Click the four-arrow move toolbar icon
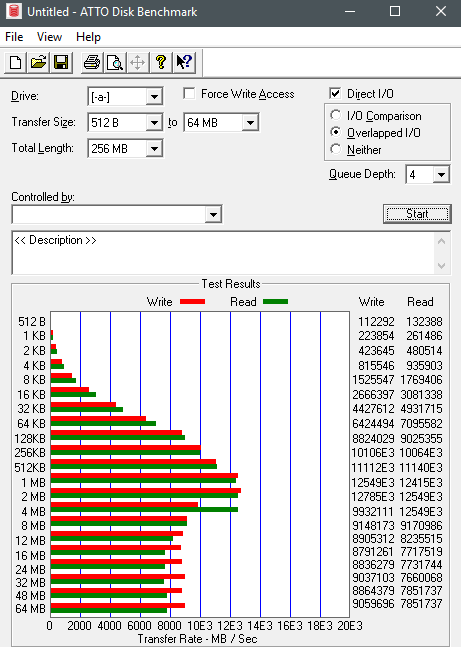This screenshot has height=647, width=461. [x=137, y=63]
